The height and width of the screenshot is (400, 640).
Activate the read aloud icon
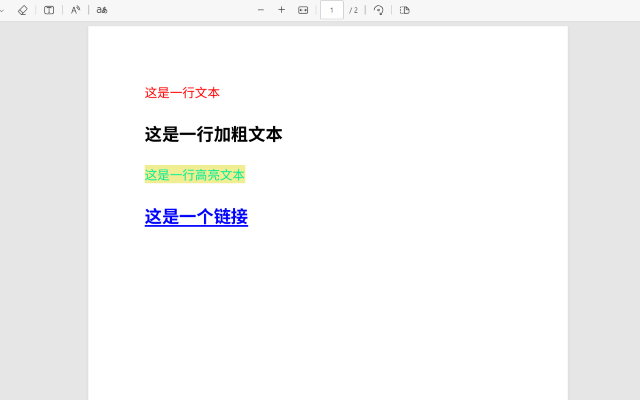(76, 10)
